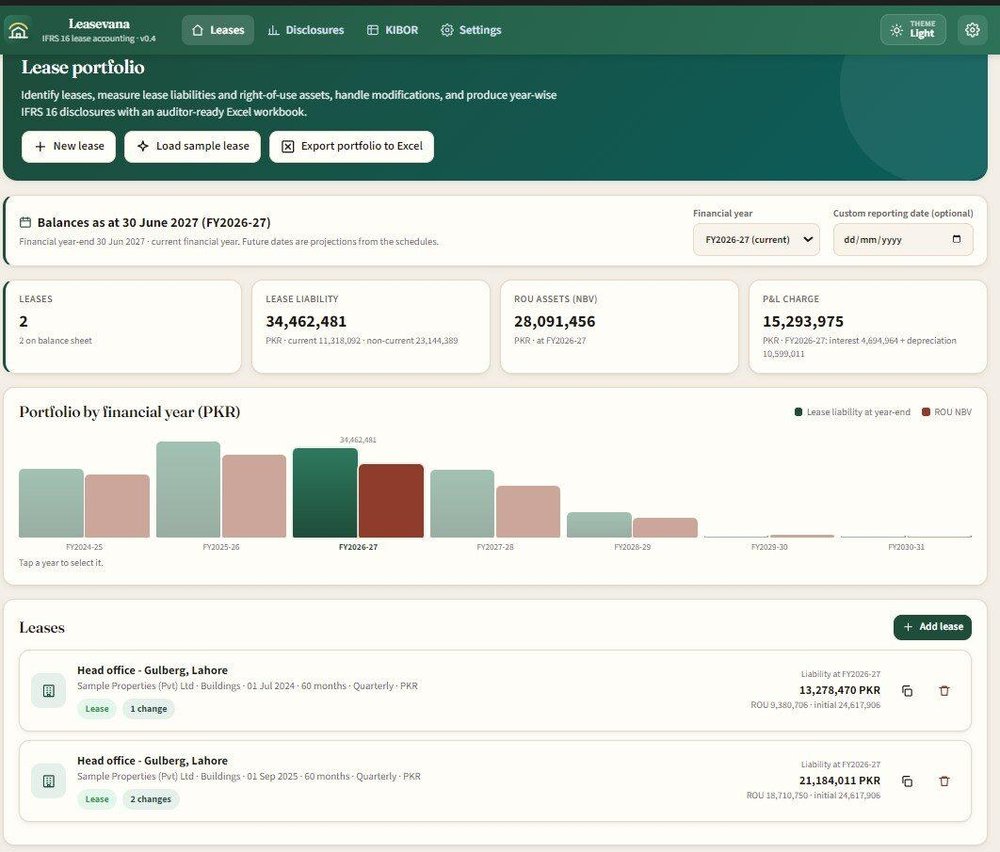Click the 21,184,011 PKR liability amount
The height and width of the screenshot is (852, 1000).
pyautogui.click(x=839, y=781)
